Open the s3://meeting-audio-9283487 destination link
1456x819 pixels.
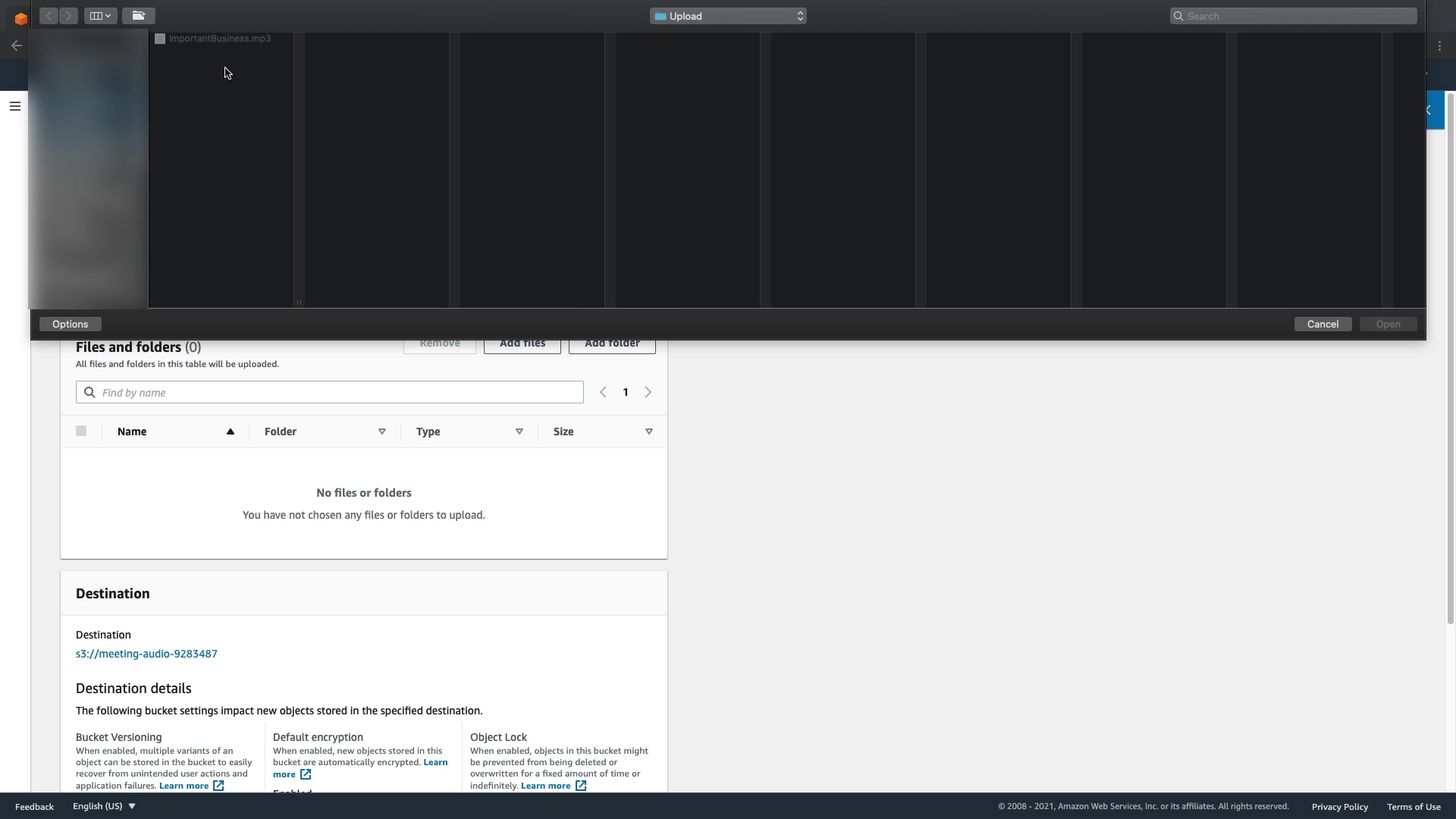point(146,654)
